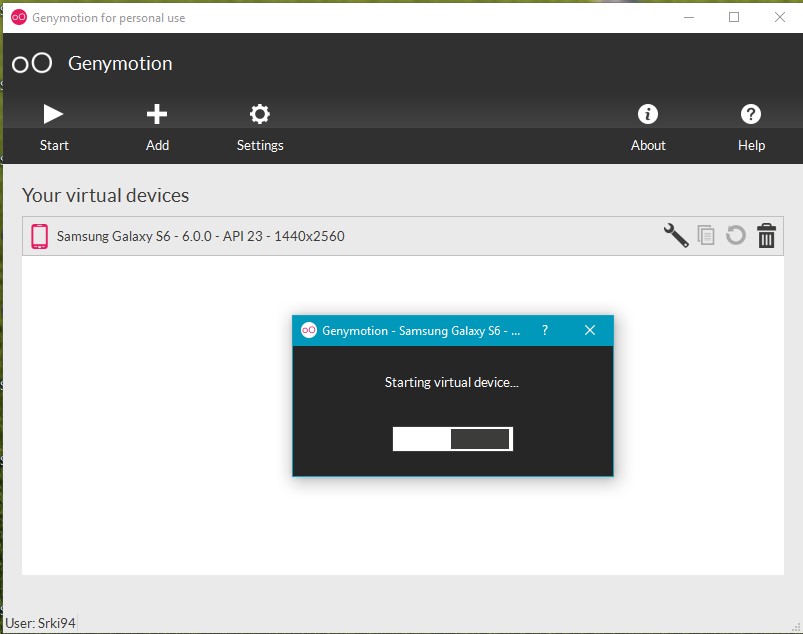Click the 'Starting virtual device...' text
This screenshot has height=634, width=803.
(452, 383)
